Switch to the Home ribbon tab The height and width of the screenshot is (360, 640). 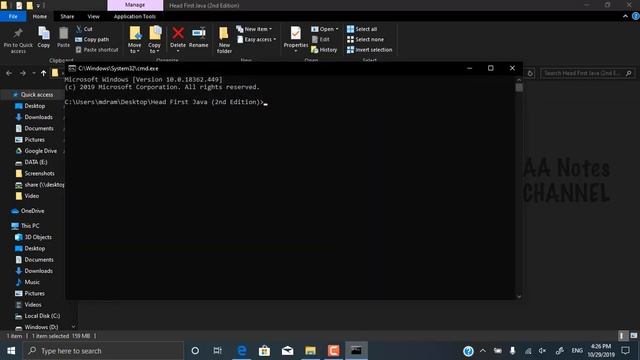[x=40, y=16]
